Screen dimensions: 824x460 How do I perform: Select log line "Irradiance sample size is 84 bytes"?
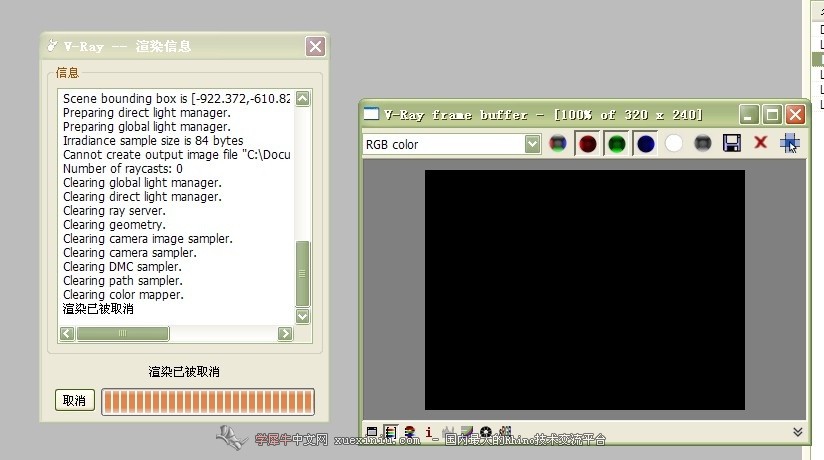pyautogui.click(x=153, y=140)
